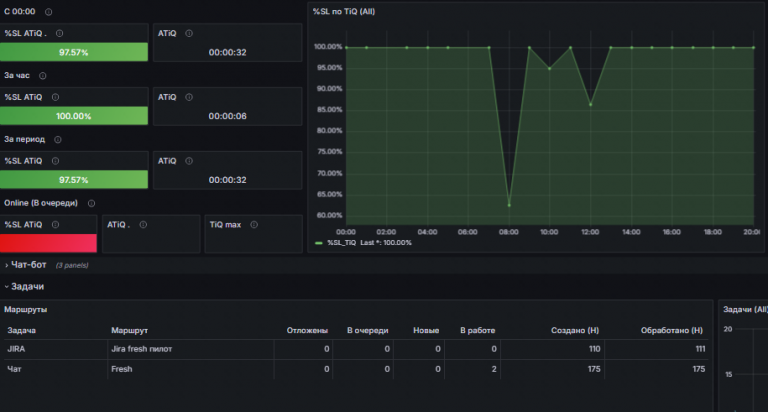Image resolution: width=768 pixels, height=412 pixels.
Task: Click the 100.00% green bar under За час
Action: (x=73, y=116)
